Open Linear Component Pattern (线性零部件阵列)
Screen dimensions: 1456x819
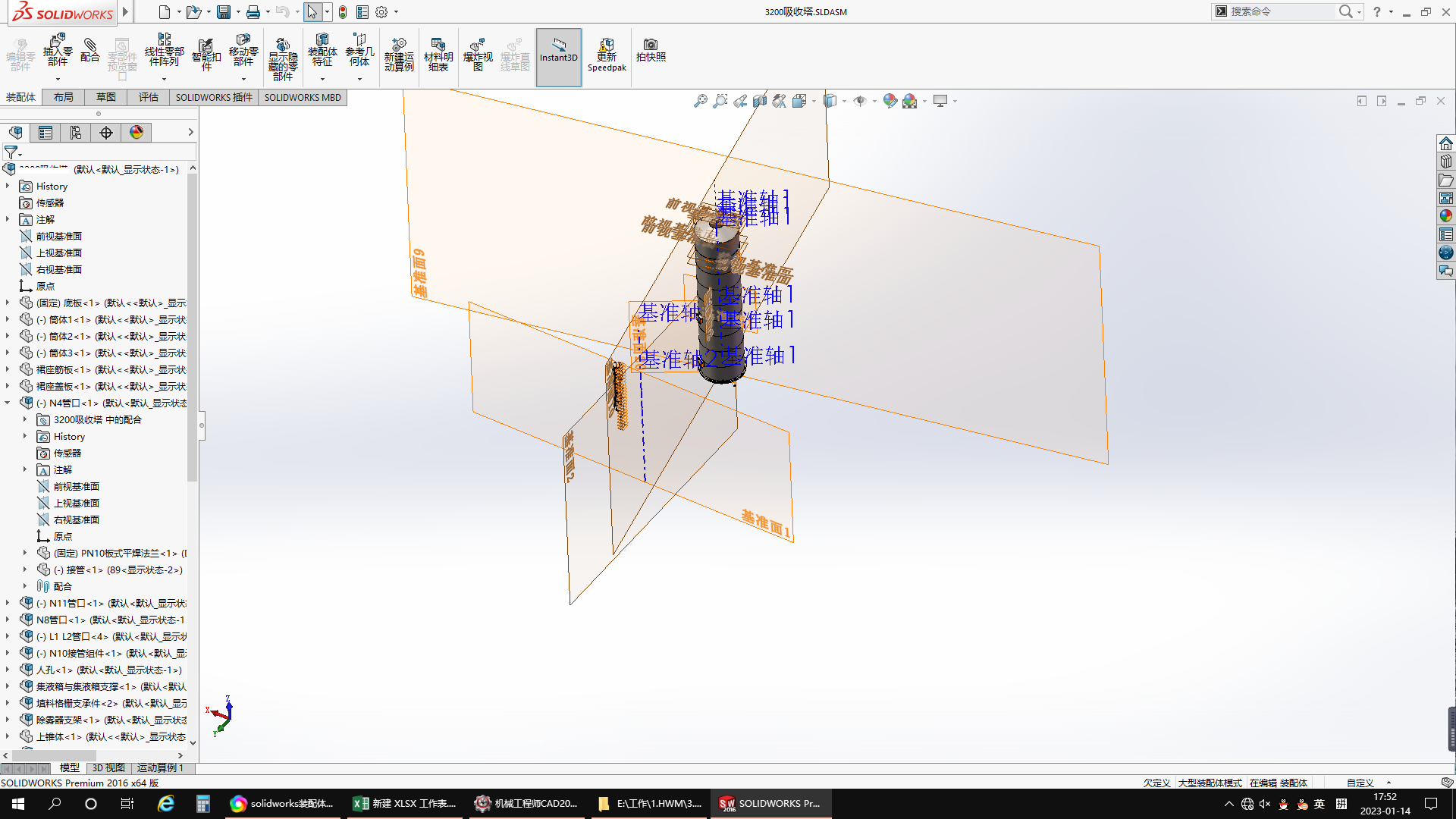[x=164, y=50]
